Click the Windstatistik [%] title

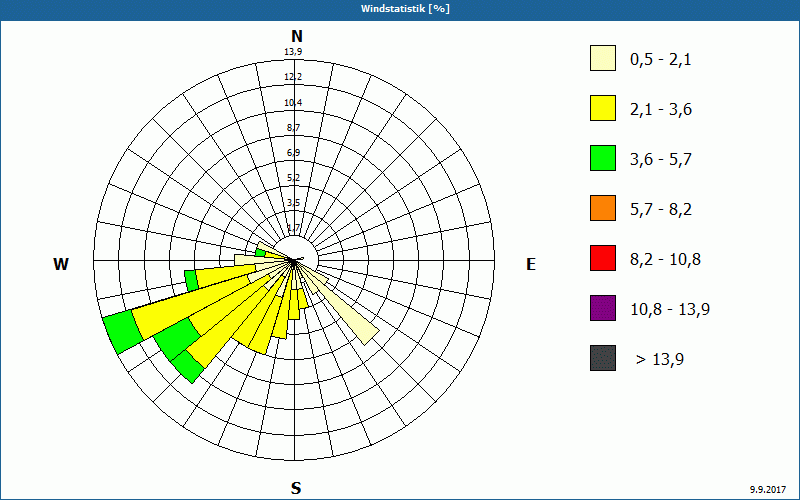[x=405, y=9]
